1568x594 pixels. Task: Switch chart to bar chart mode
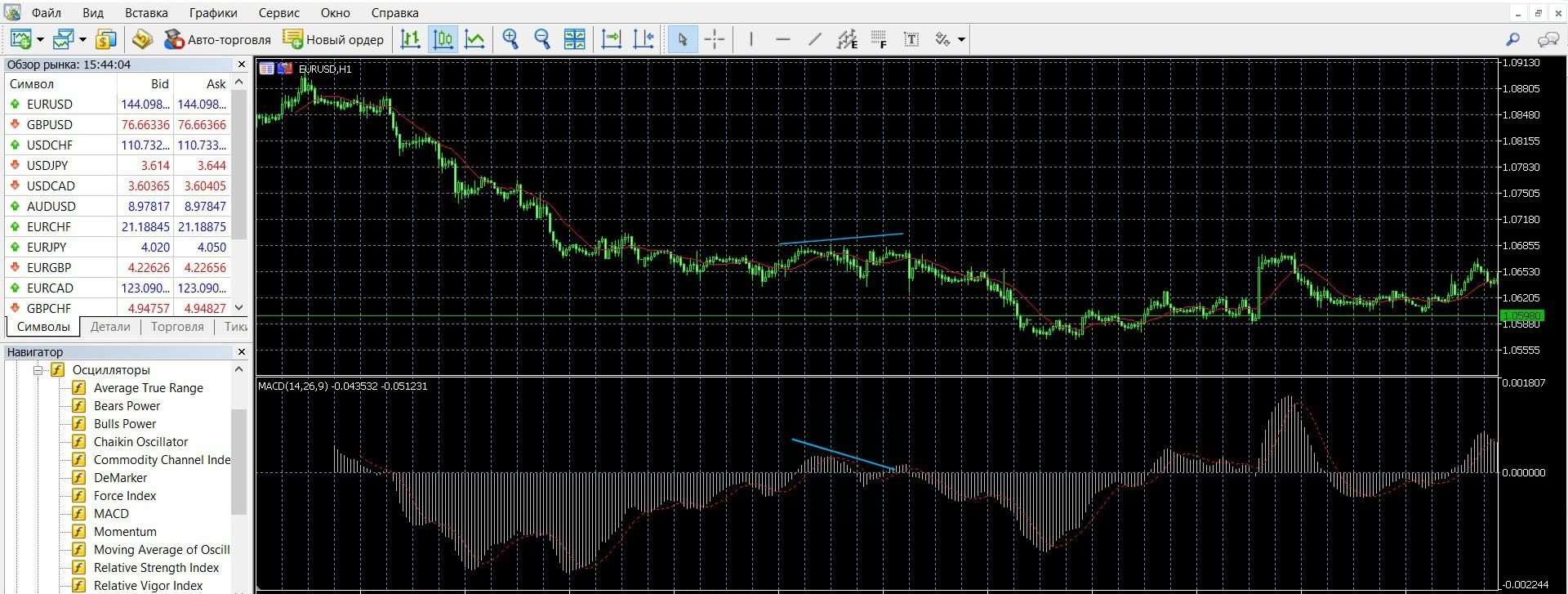point(411,39)
